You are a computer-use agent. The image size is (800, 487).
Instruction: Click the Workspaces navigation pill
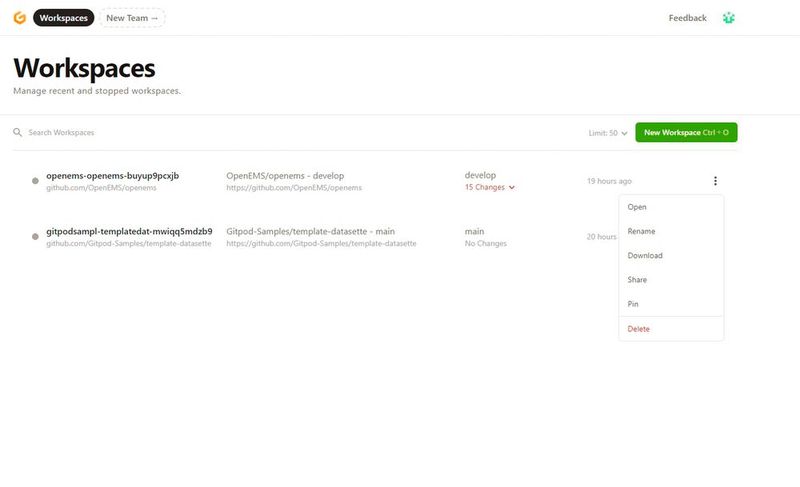click(x=64, y=18)
